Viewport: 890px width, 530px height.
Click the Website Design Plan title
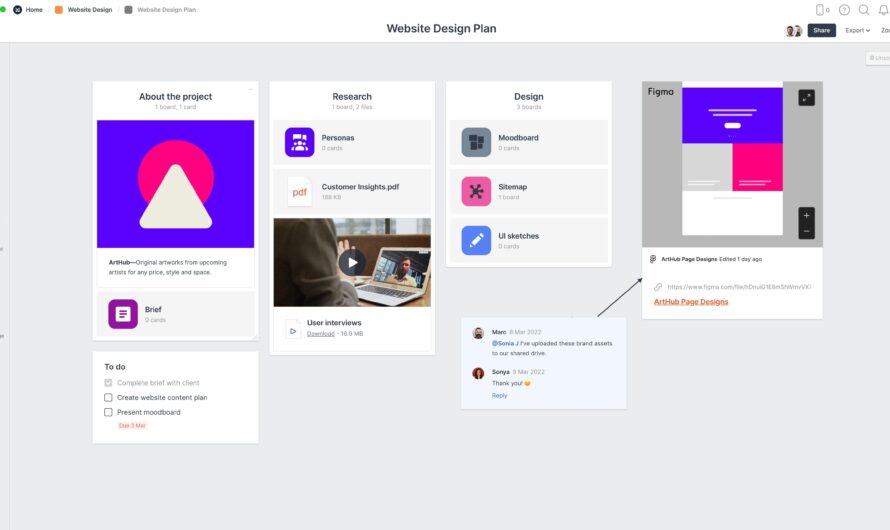[x=441, y=28]
